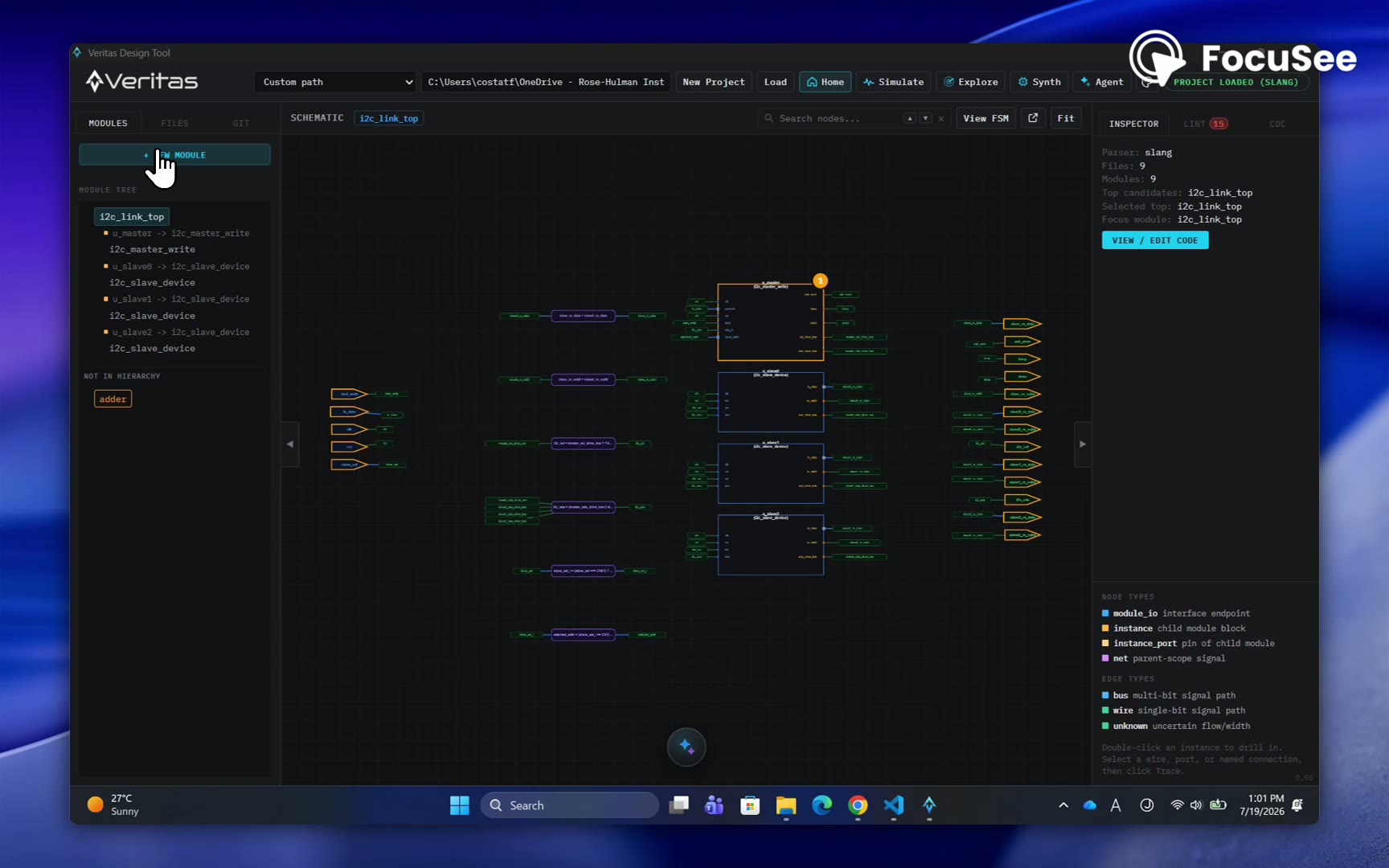
Task: Go to next search result arrow
Action: coord(925,118)
